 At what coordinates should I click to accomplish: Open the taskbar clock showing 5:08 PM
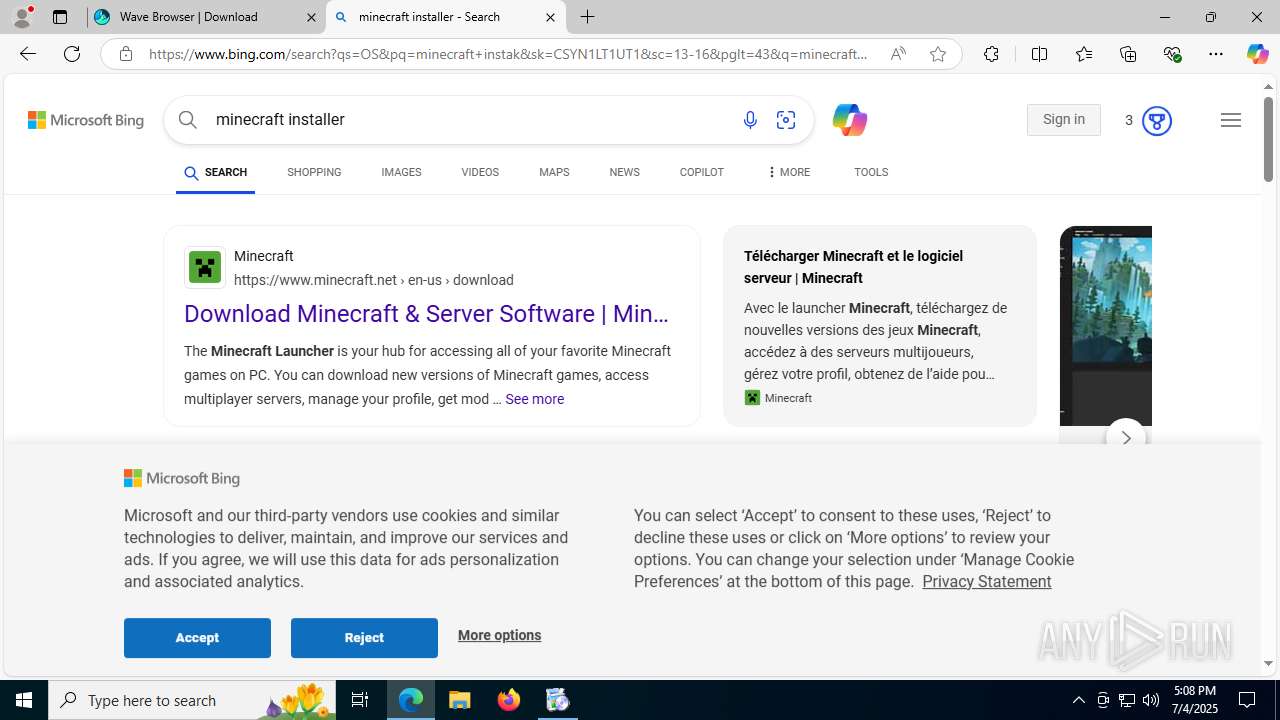tap(1194, 700)
